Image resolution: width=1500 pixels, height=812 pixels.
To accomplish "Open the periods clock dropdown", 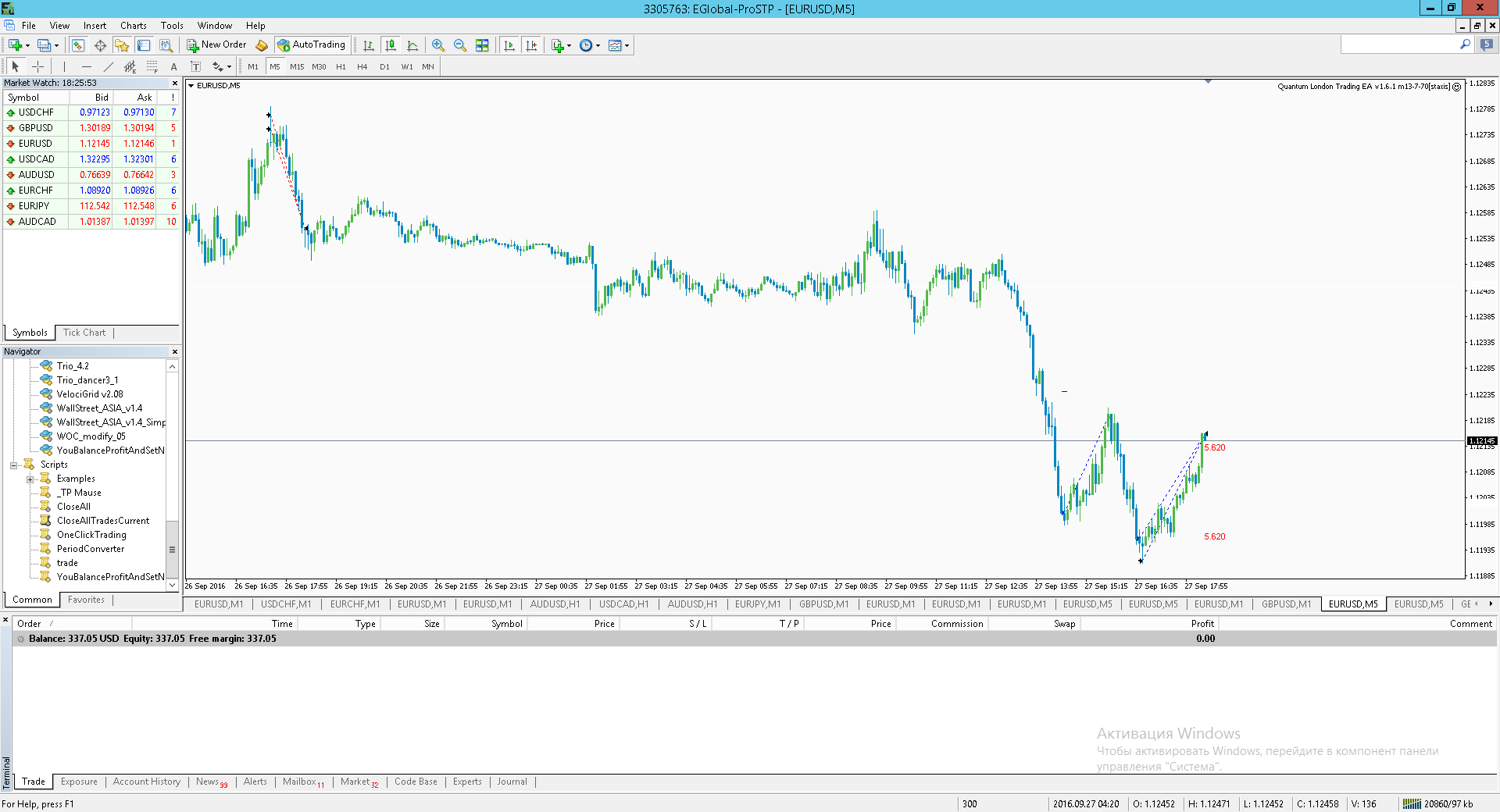I will click(x=590, y=45).
